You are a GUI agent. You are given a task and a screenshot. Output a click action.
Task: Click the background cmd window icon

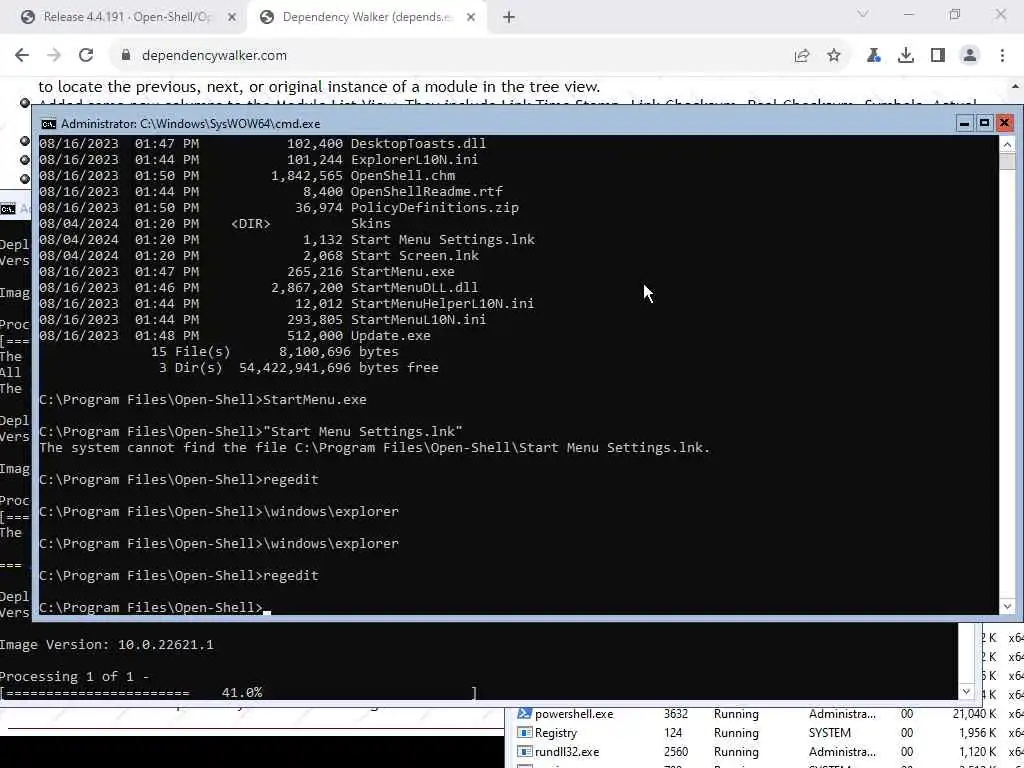[8, 209]
